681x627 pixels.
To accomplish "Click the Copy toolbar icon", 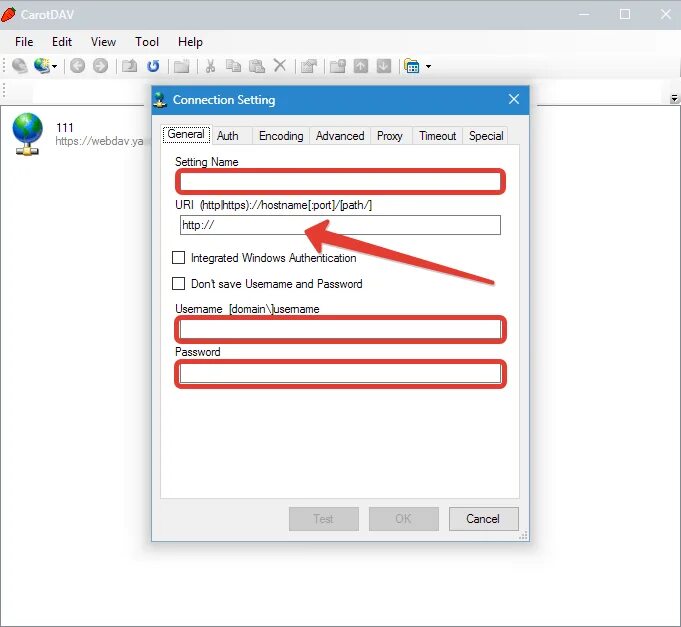I will coord(234,66).
